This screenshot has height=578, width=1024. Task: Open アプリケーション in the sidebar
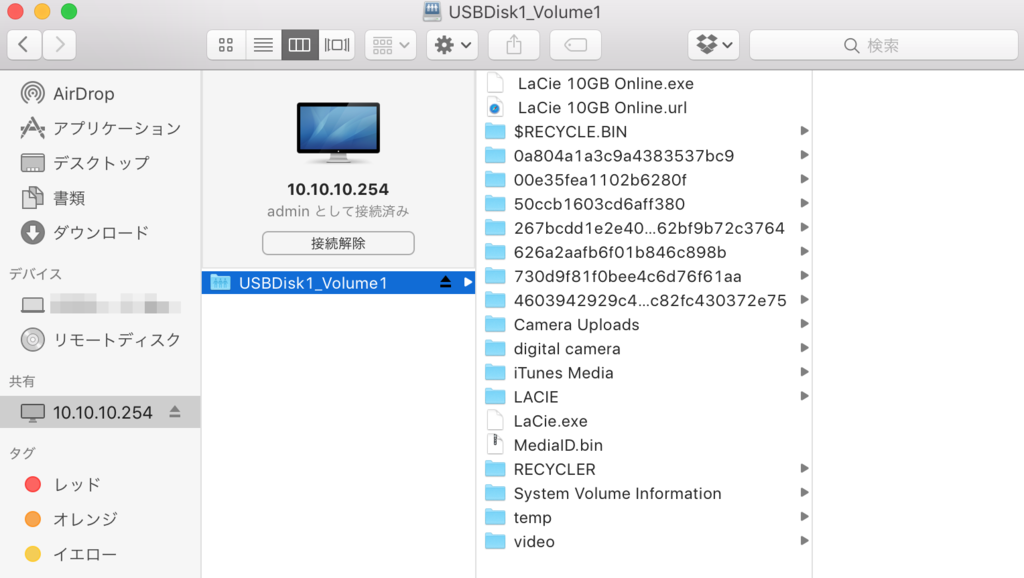[x=100, y=128]
